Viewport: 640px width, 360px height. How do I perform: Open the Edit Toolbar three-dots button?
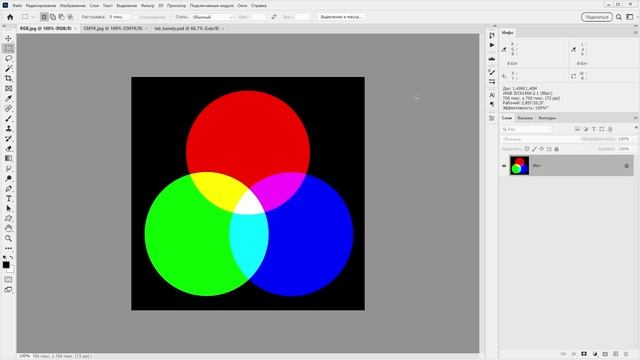pyautogui.click(x=8, y=248)
